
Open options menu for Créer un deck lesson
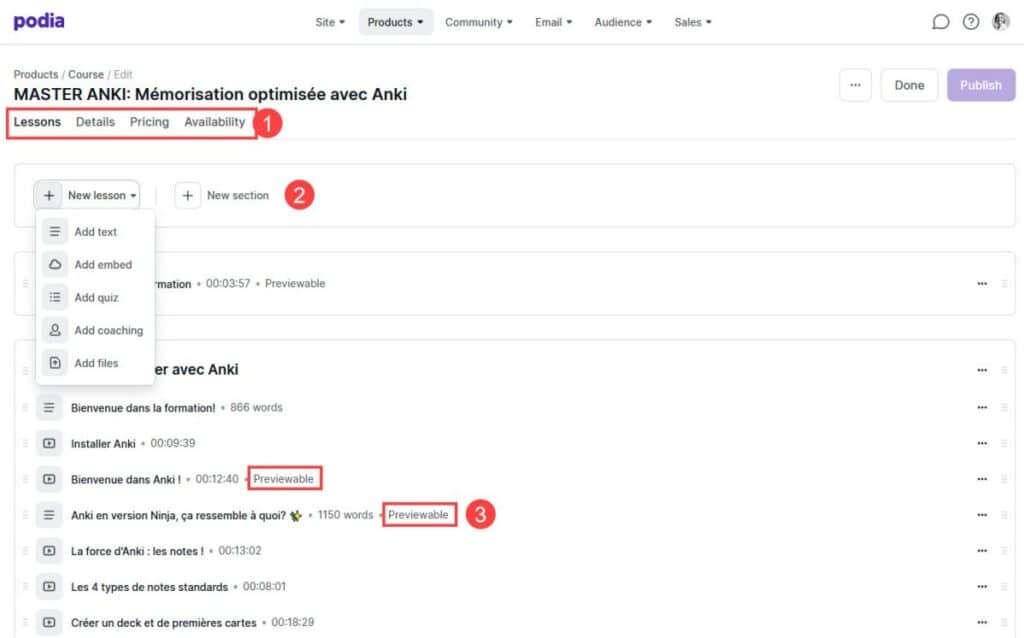tap(982, 622)
